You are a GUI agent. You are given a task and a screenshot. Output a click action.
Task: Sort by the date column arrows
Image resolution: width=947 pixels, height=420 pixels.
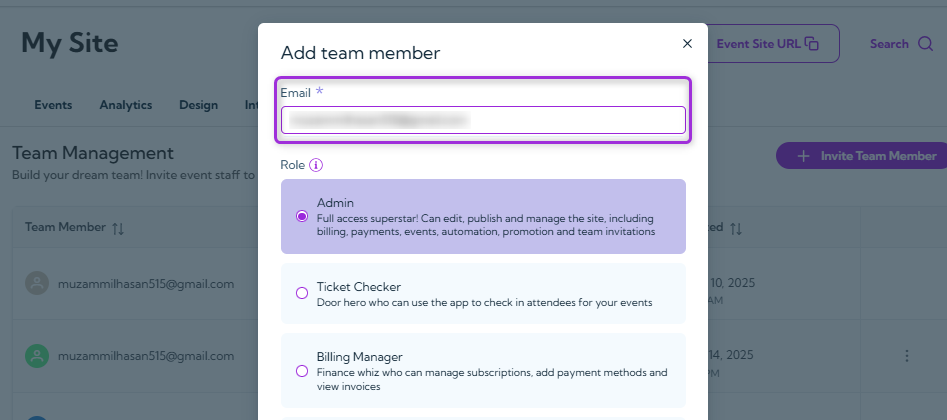[736, 228]
